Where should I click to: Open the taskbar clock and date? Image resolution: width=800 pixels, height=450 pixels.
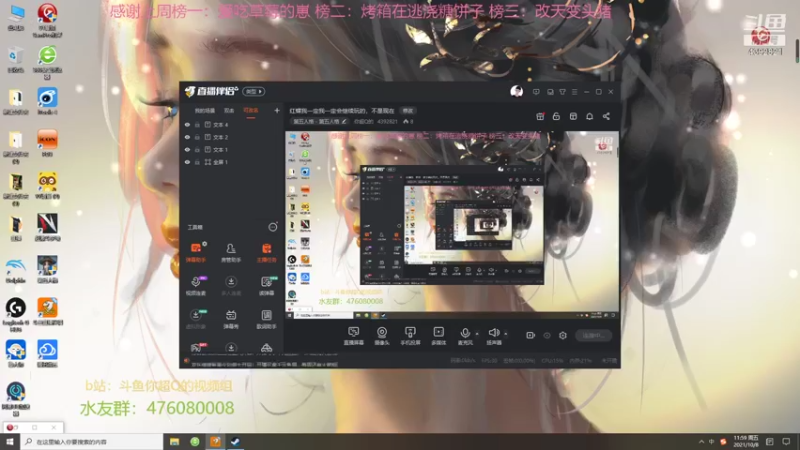746,442
